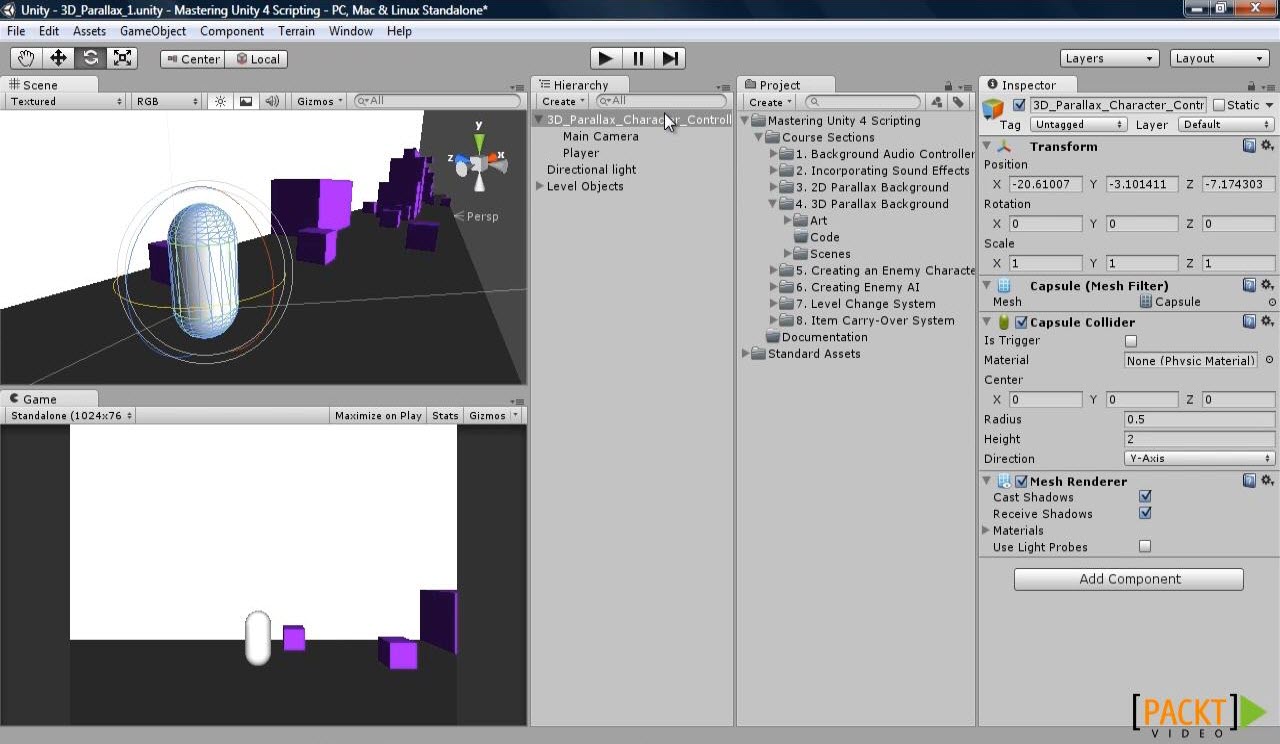This screenshot has width=1280, height=744.
Task: Toggle scene audio speaker icon
Action: (x=271, y=101)
